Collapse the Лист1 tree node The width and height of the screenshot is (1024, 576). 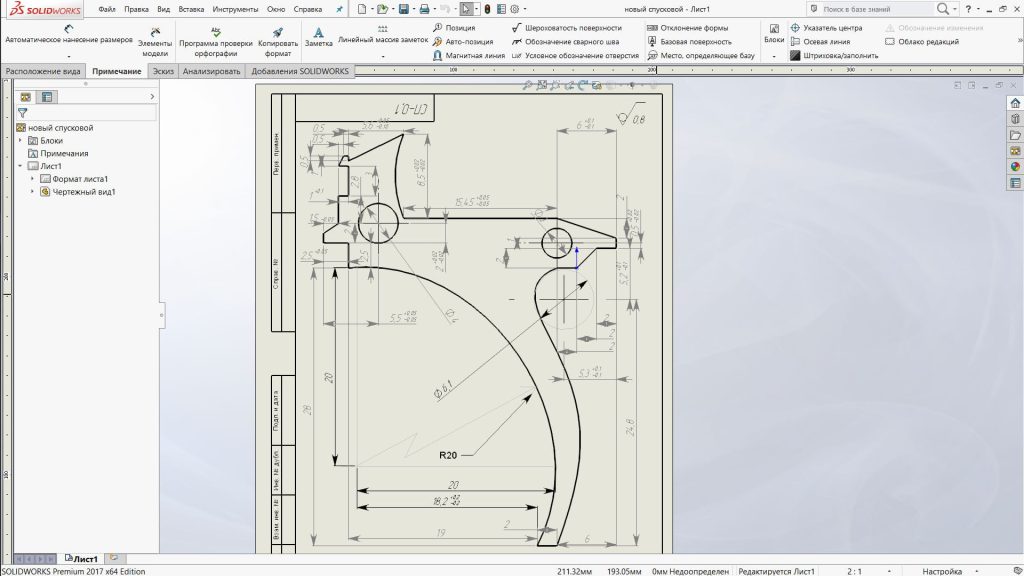coord(20,166)
